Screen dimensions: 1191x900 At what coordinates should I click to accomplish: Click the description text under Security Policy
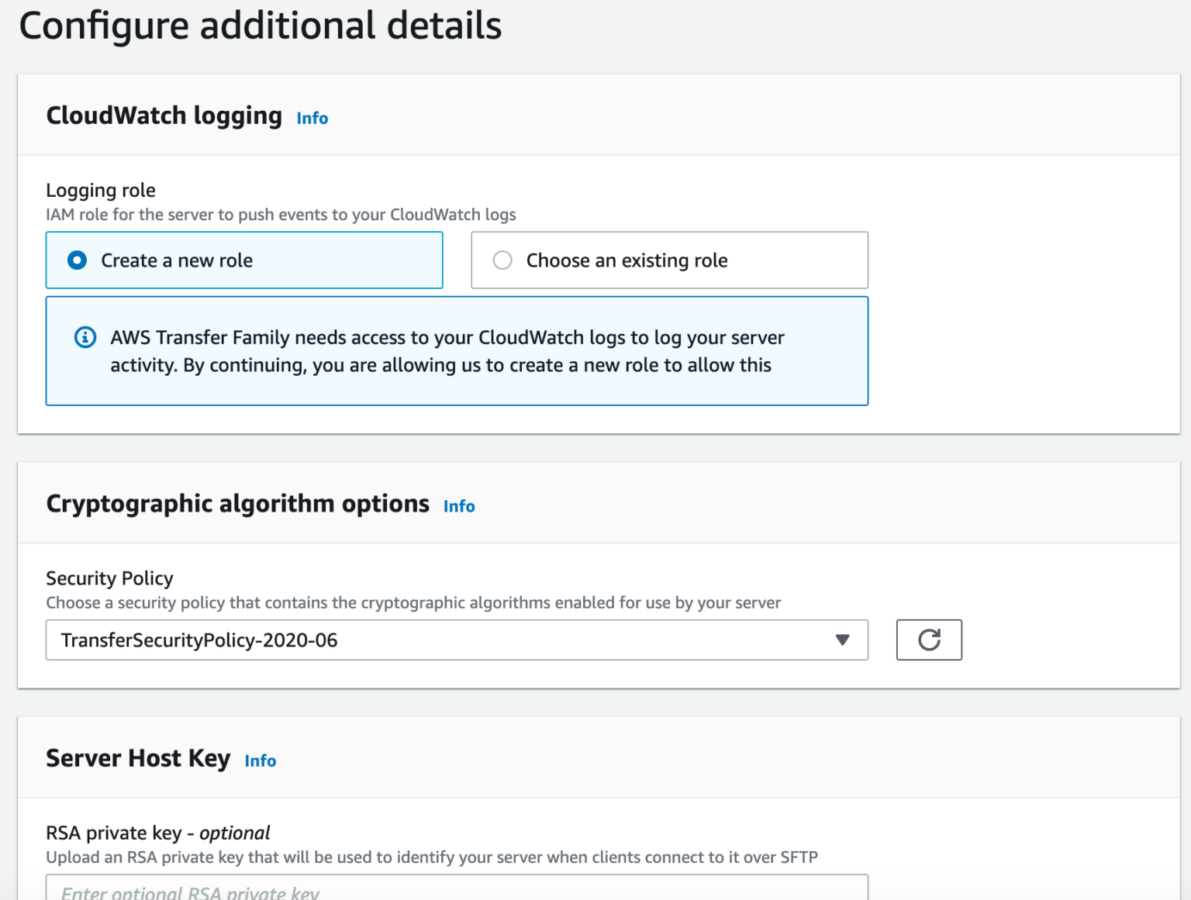[413, 603]
